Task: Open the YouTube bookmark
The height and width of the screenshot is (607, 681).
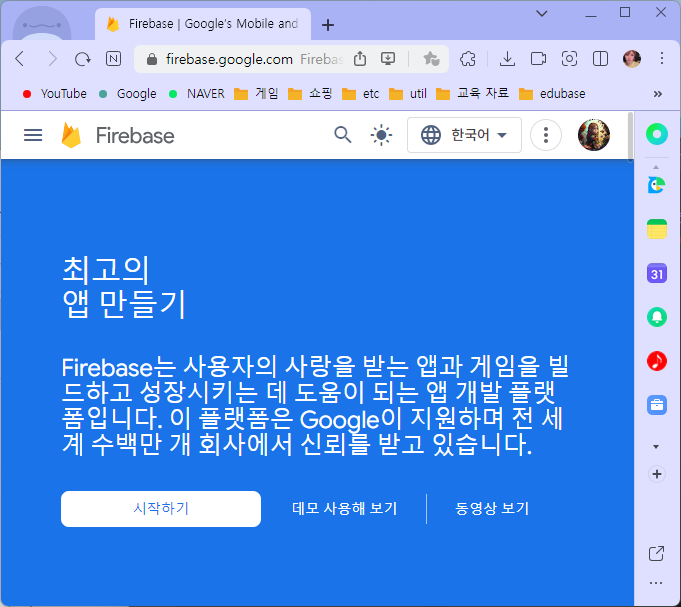Action: coord(55,94)
